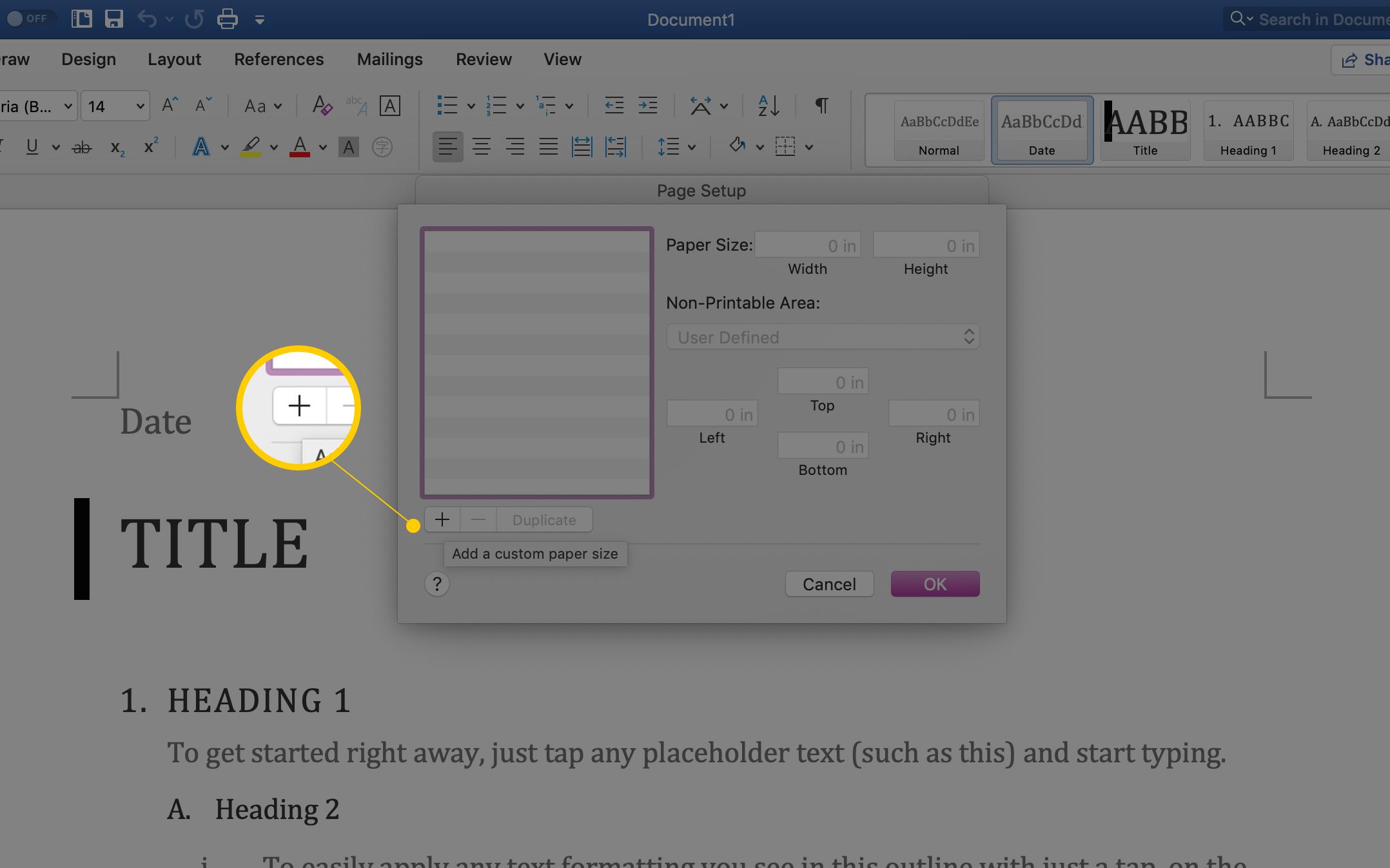The image size is (1390, 868).
Task: Click the Bullets list icon
Action: coord(447,105)
